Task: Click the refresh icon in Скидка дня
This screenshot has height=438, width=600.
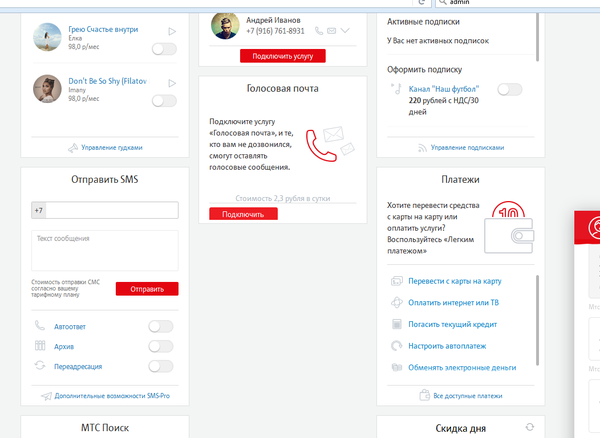Action: coord(529,427)
